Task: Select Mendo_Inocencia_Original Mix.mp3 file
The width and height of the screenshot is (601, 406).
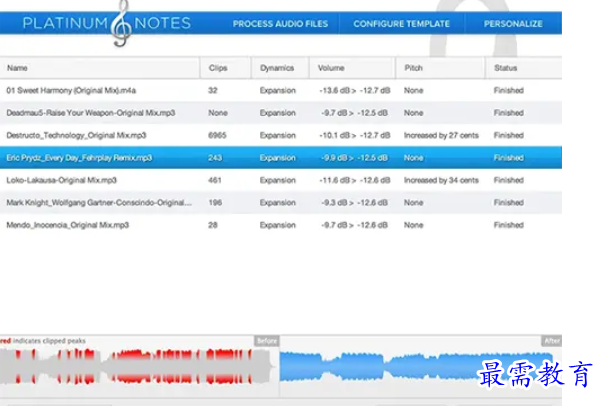Action: point(281,225)
